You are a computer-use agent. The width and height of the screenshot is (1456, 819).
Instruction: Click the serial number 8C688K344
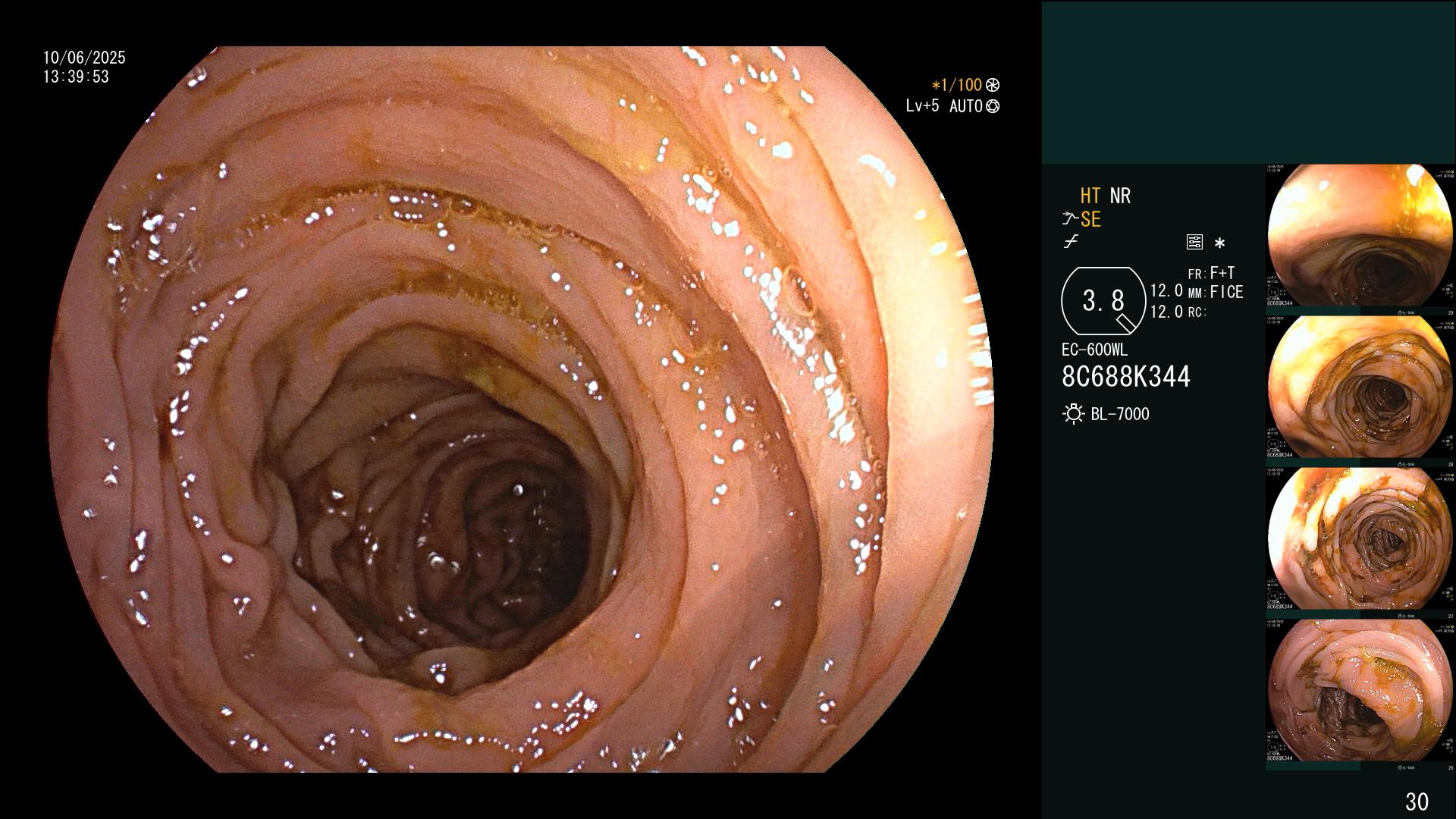pos(1126,377)
